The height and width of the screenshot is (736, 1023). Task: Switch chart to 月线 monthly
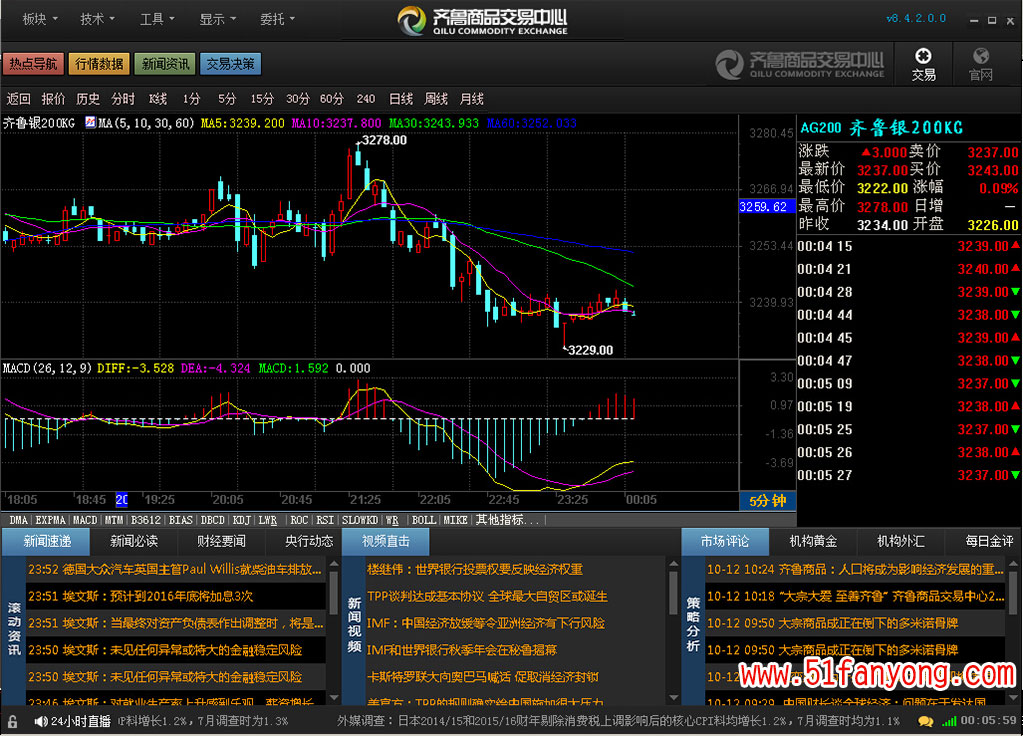point(472,99)
